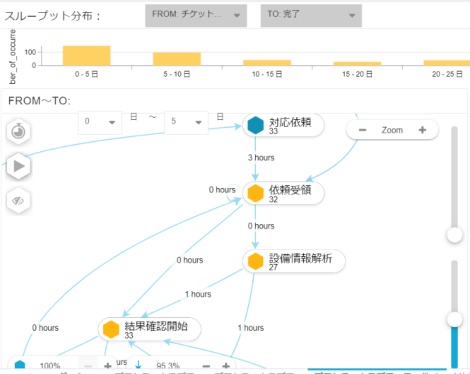Viewport: 470px width, 374px height.
Task: Click the lower vertical slider handle
Action: coord(454,320)
